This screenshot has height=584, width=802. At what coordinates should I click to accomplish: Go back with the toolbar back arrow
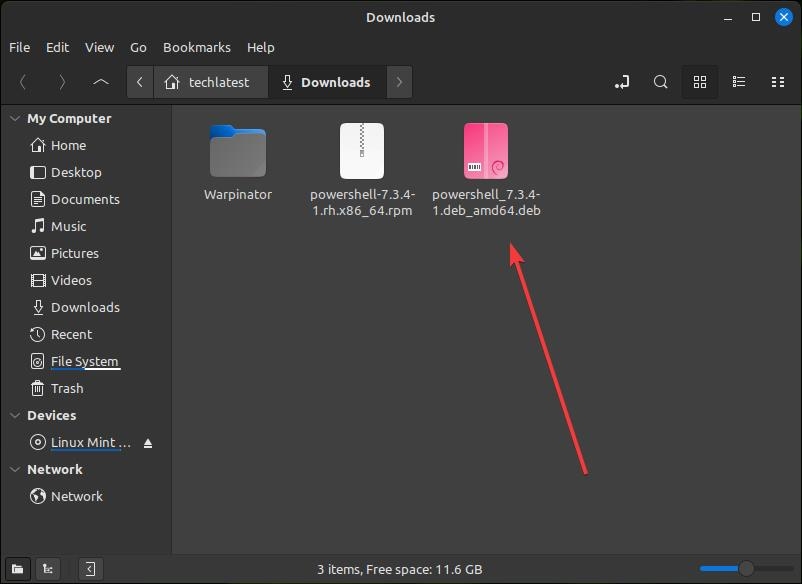23,82
